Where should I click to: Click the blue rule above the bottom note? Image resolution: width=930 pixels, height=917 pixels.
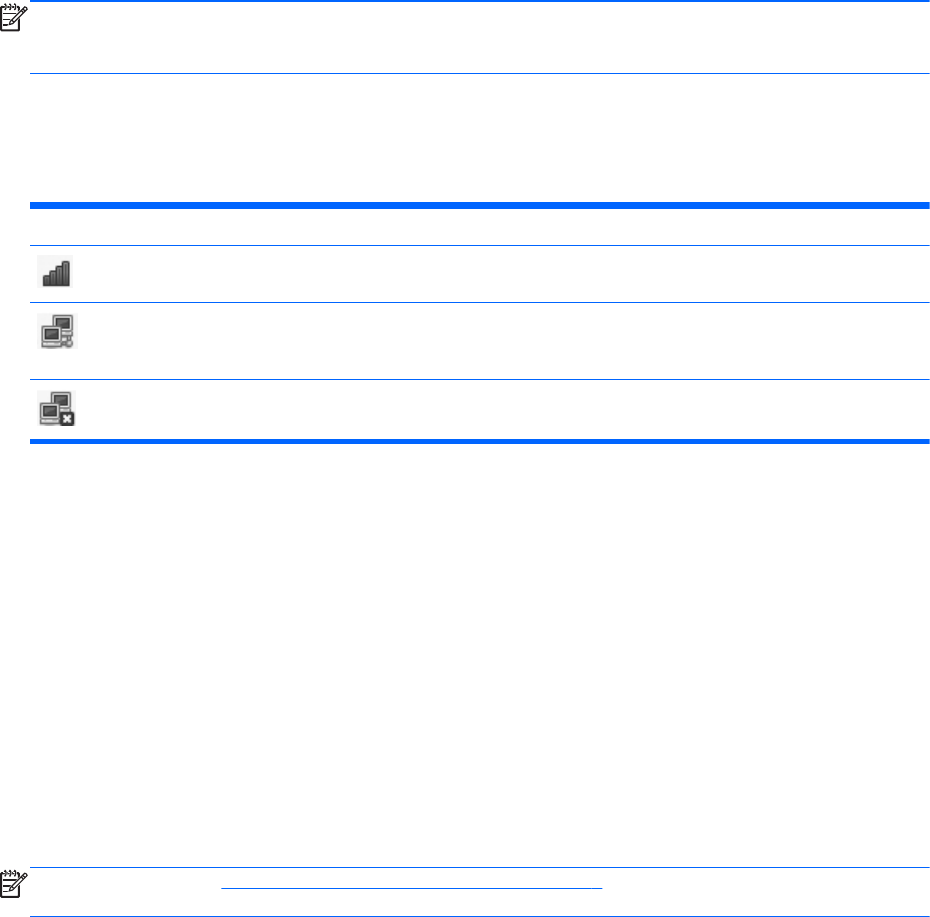tap(480, 867)
